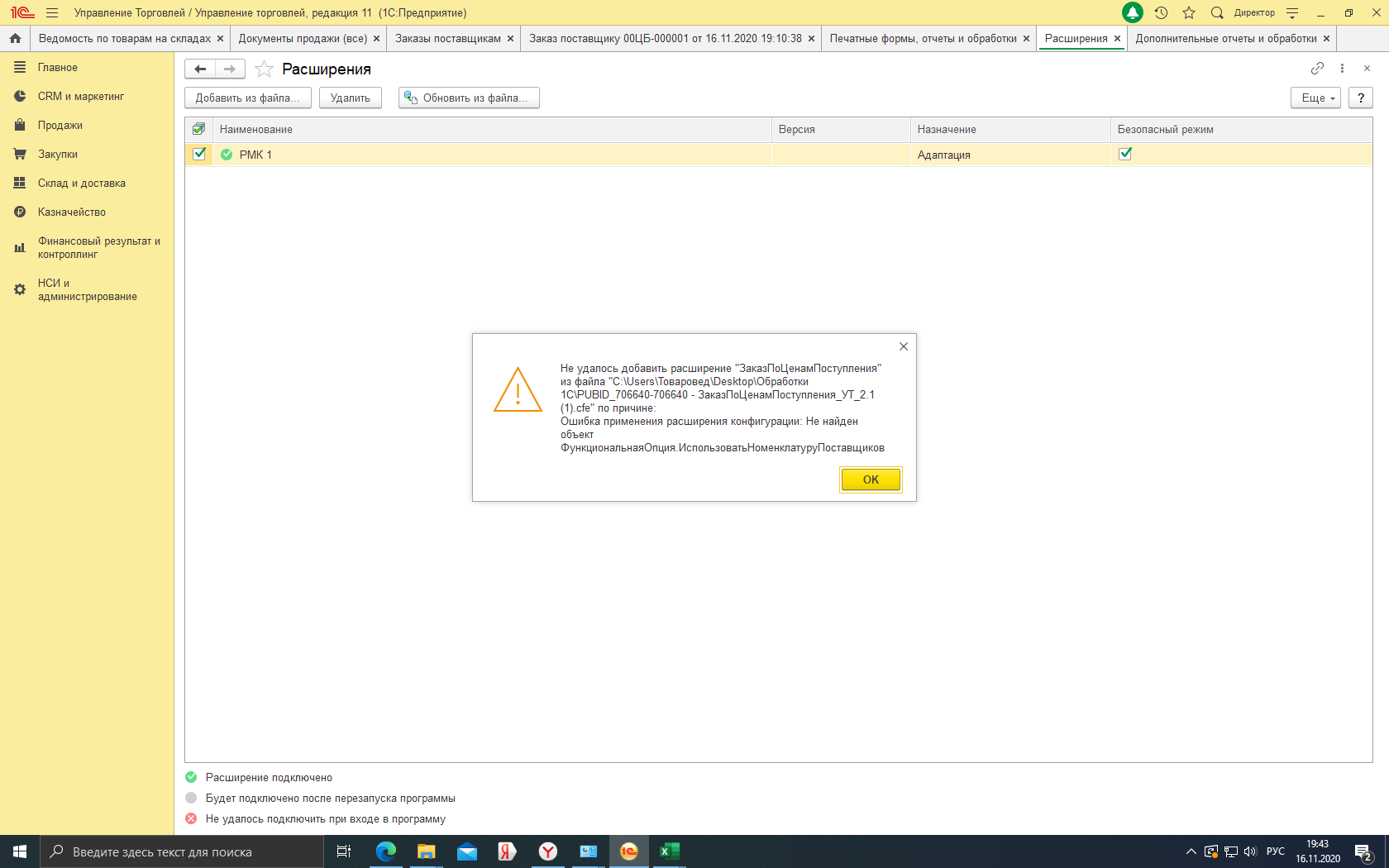Open Финансовый результат и контроллинг section
This screenshot has width=1389, height=868.
click(98, 248)
